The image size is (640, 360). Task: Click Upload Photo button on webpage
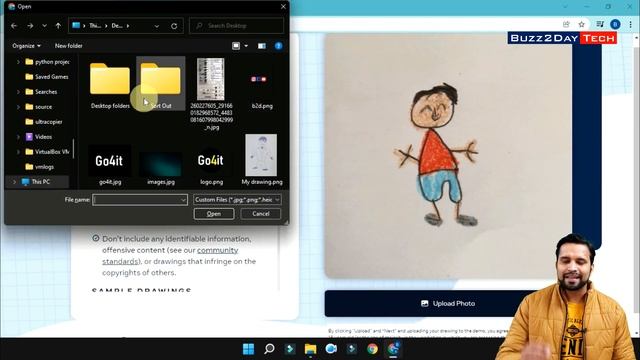click(448, 304)
